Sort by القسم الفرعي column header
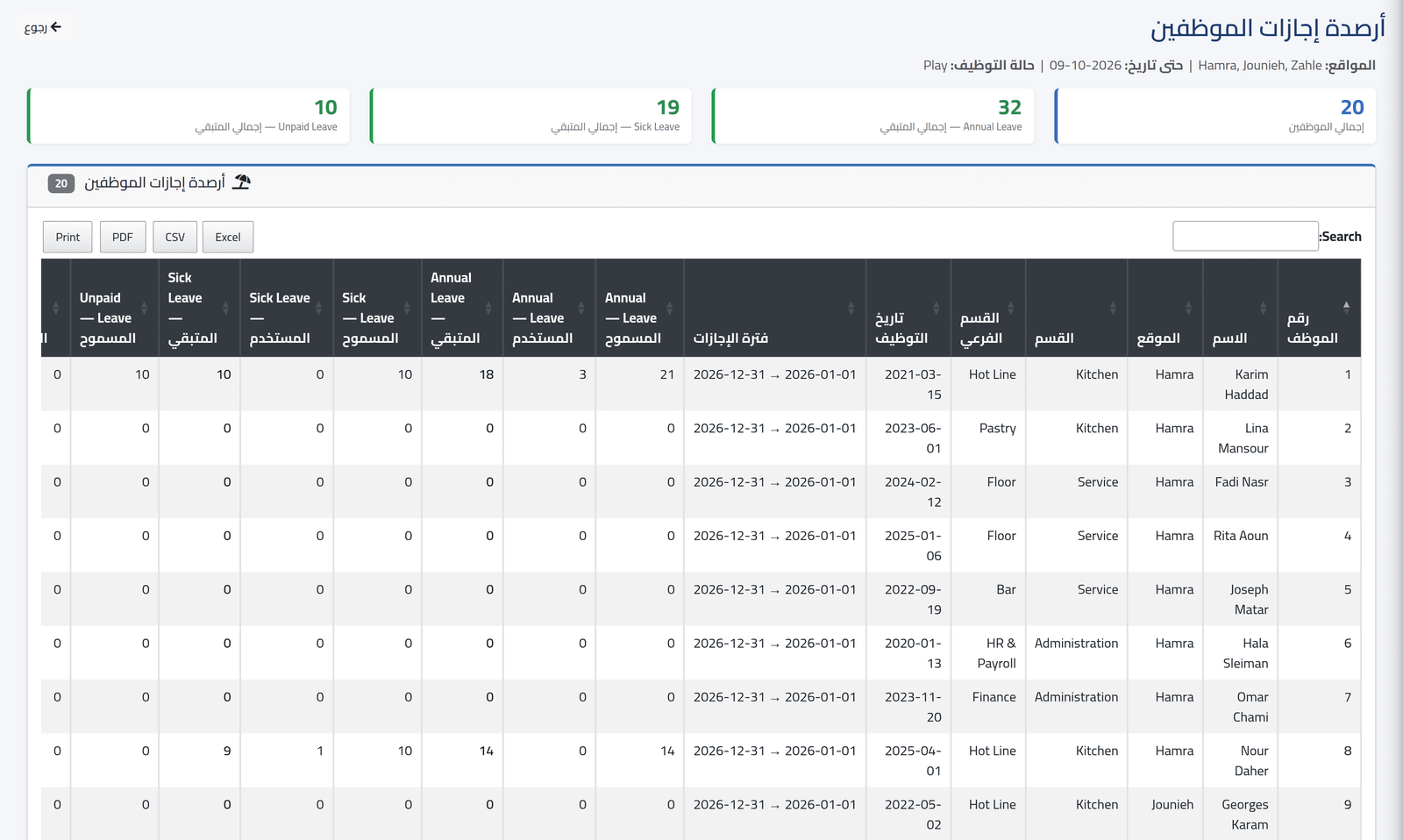1403x840 pixels. [x=987, y=308]
